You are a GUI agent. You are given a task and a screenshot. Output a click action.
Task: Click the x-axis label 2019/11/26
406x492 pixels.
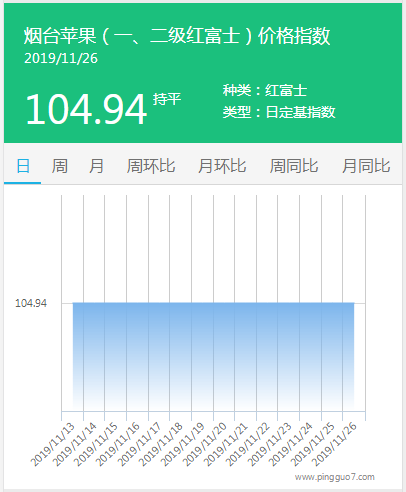334,444
